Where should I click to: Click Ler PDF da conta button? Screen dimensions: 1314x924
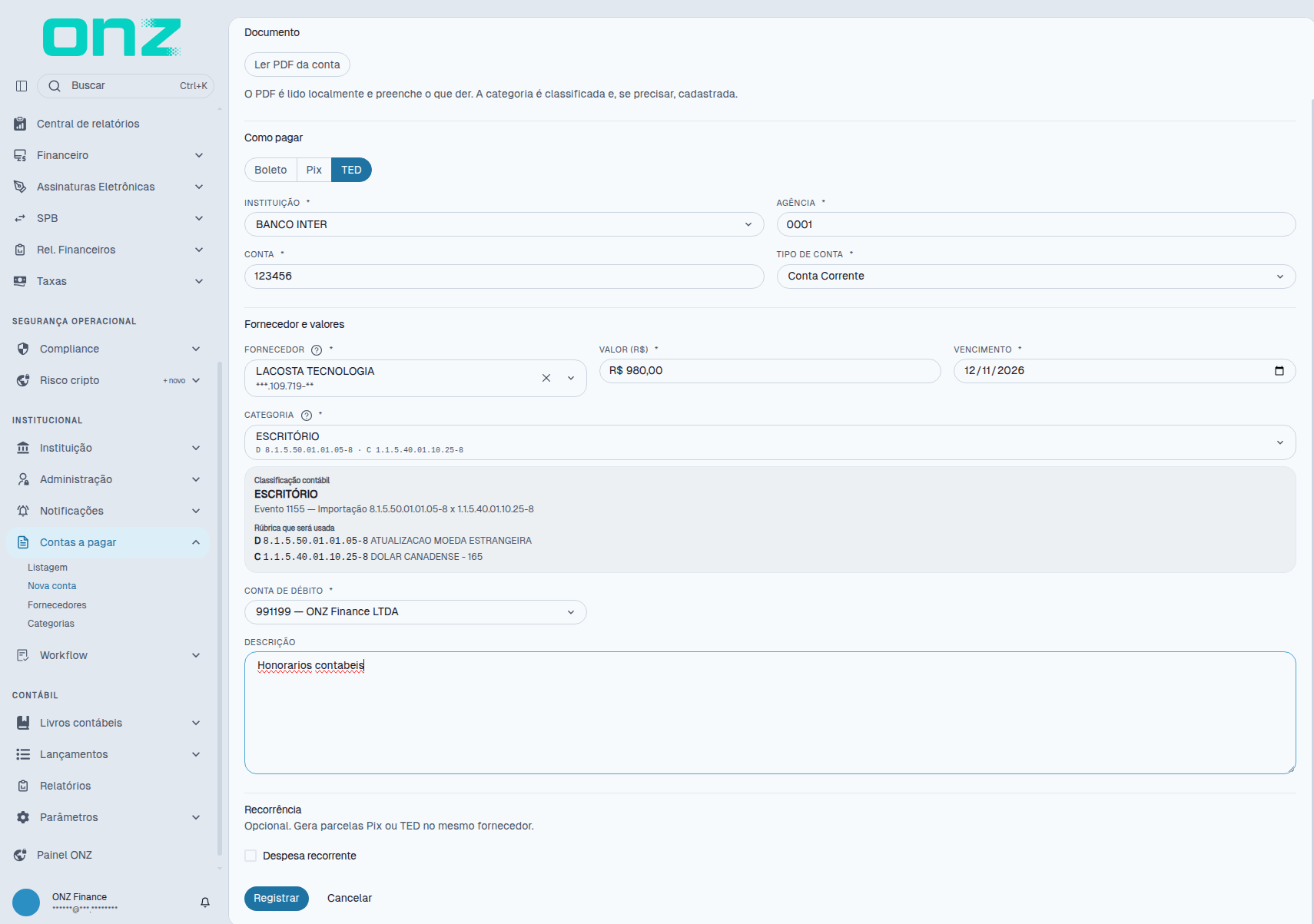click(297, 65)
